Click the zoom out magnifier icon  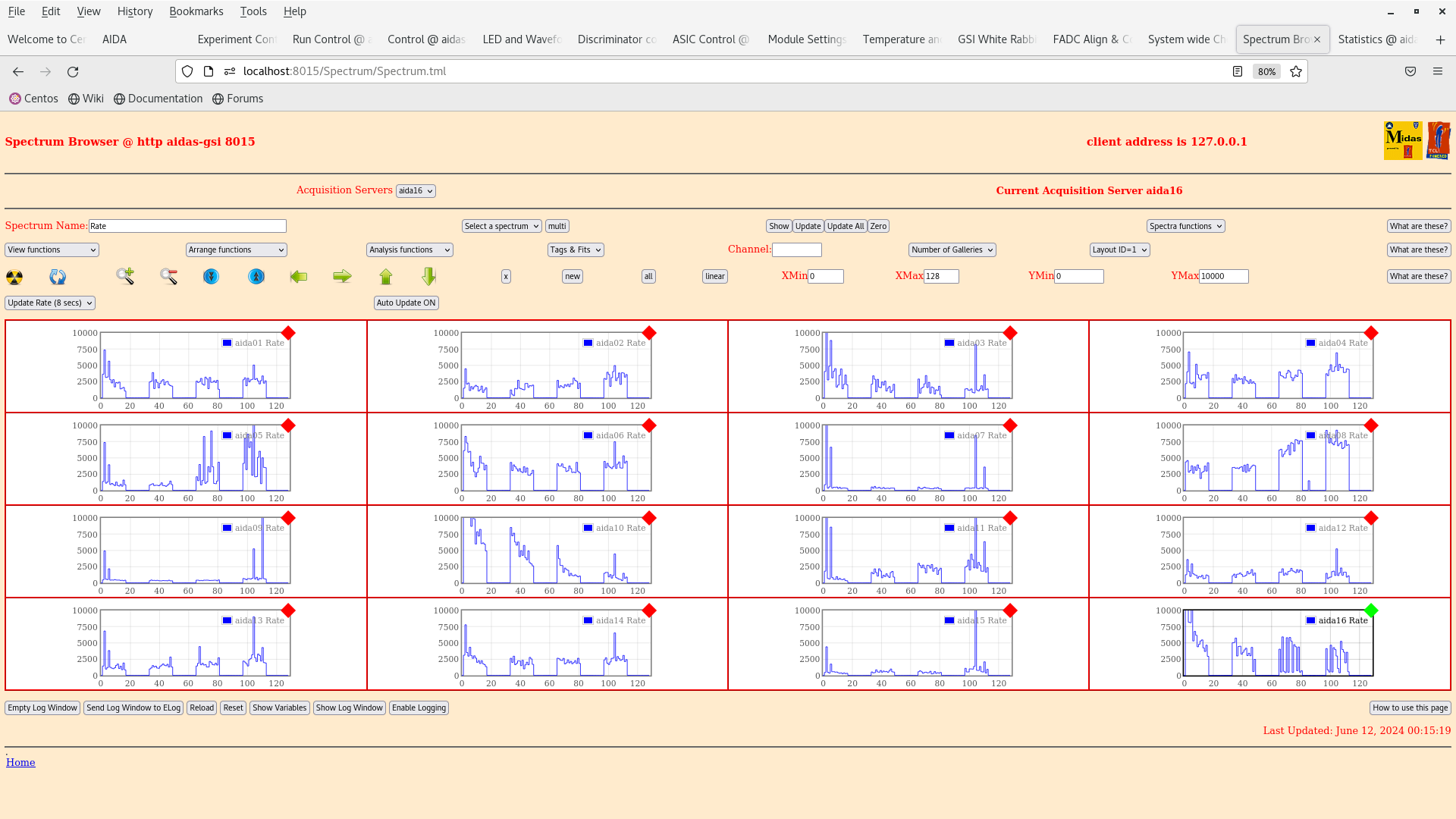tap(168, 277)
